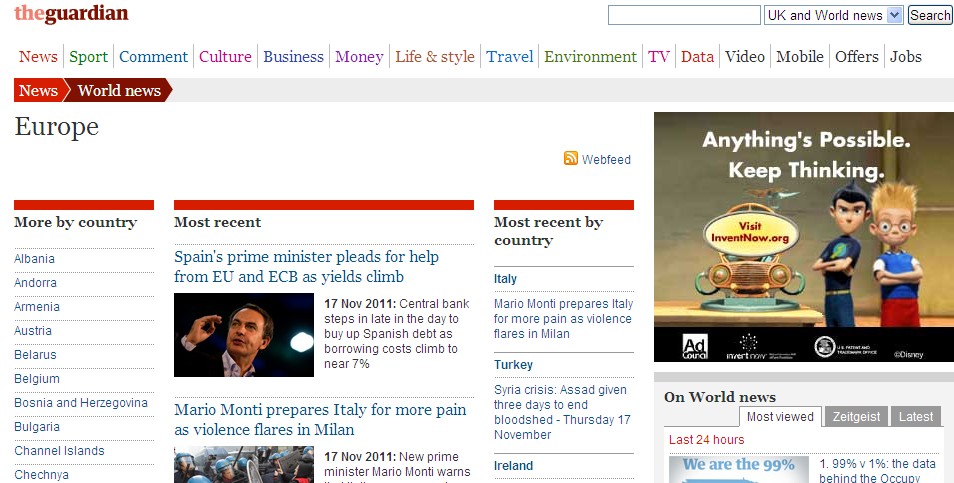954x483 pixels.
Task: Open the InventNow.org advertisement banner
Action: pos(803,236)
